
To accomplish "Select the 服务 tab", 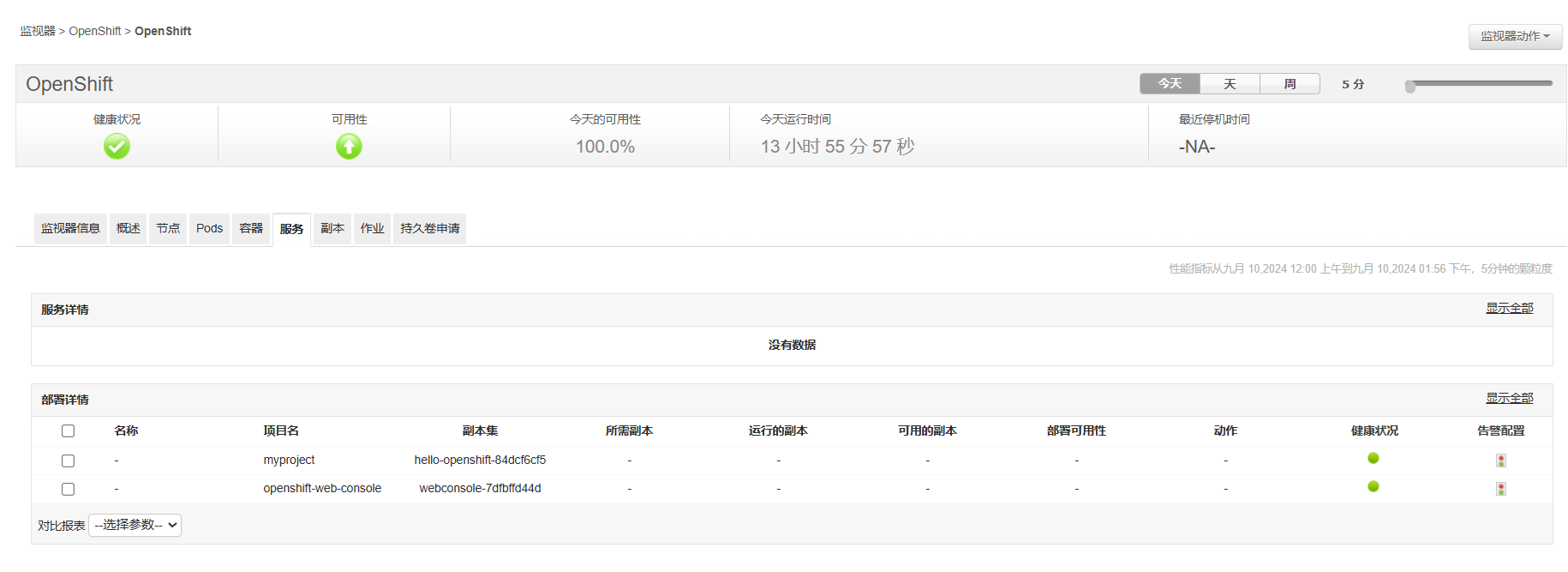I will click(x=291, y=230).
